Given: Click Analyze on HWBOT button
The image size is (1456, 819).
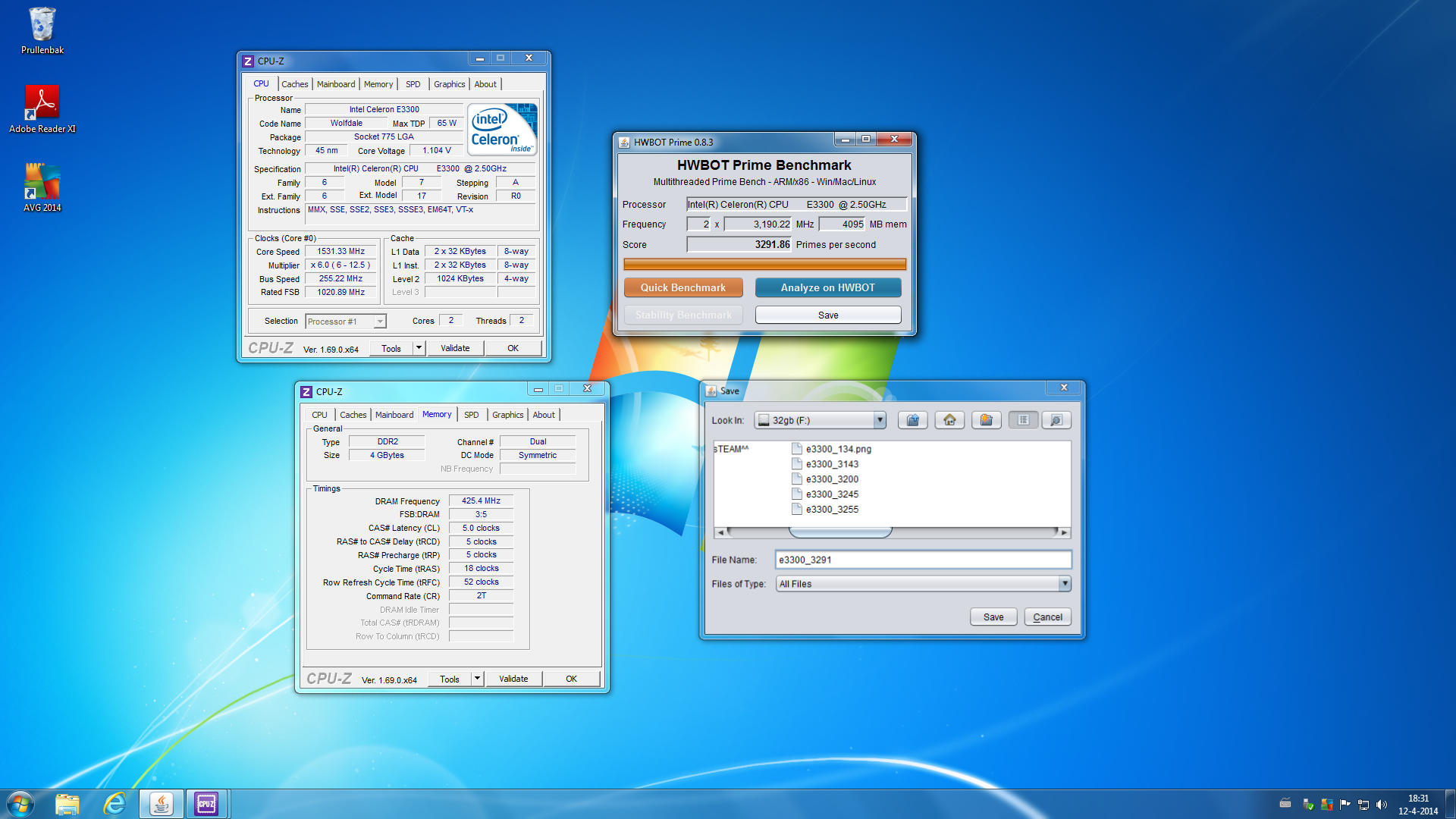Looking at the screenshot, I should (828, 287).
